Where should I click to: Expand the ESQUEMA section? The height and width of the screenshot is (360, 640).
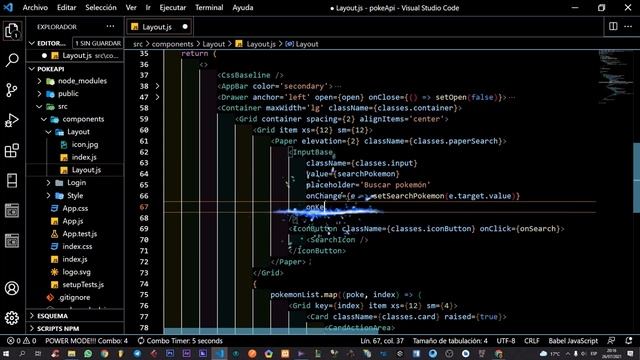pyautogui.click(x=76, y=316)
